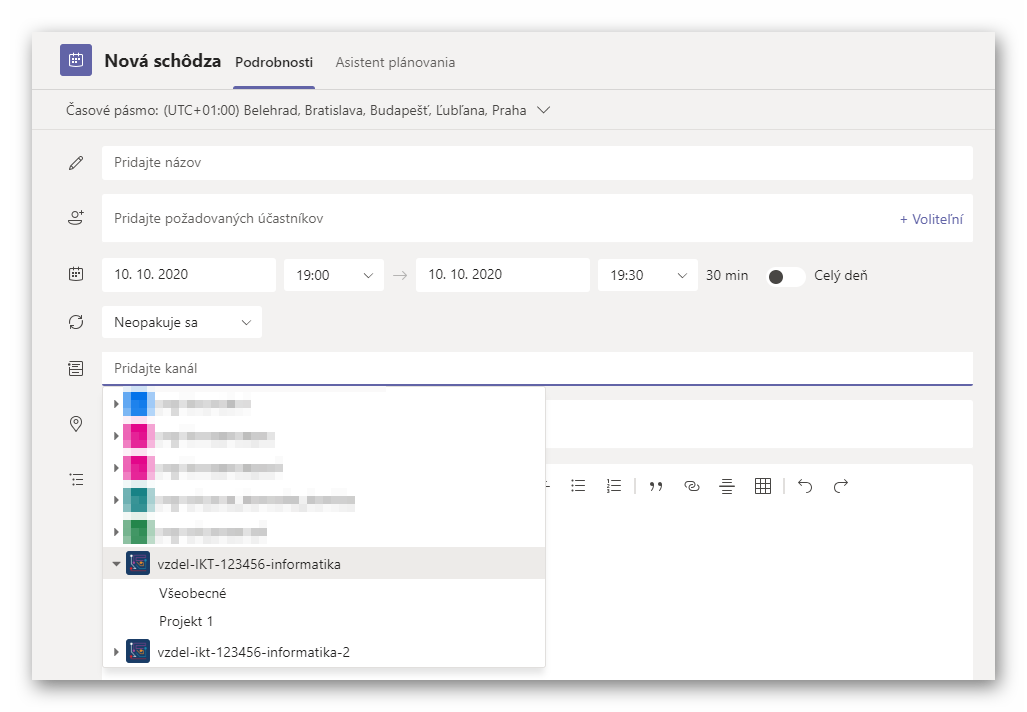The image size is (1027, 712).
Task: Expand the Časové pásmo timezone selector
Action: 544,110
